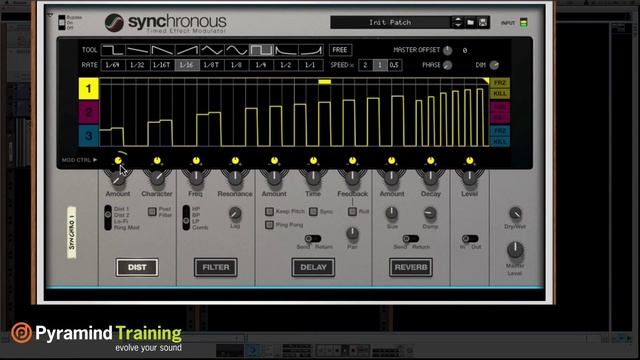This screenshot has height=360, width=640.
Task: Toggle the DIST effect button
Action: coord(137,267)
